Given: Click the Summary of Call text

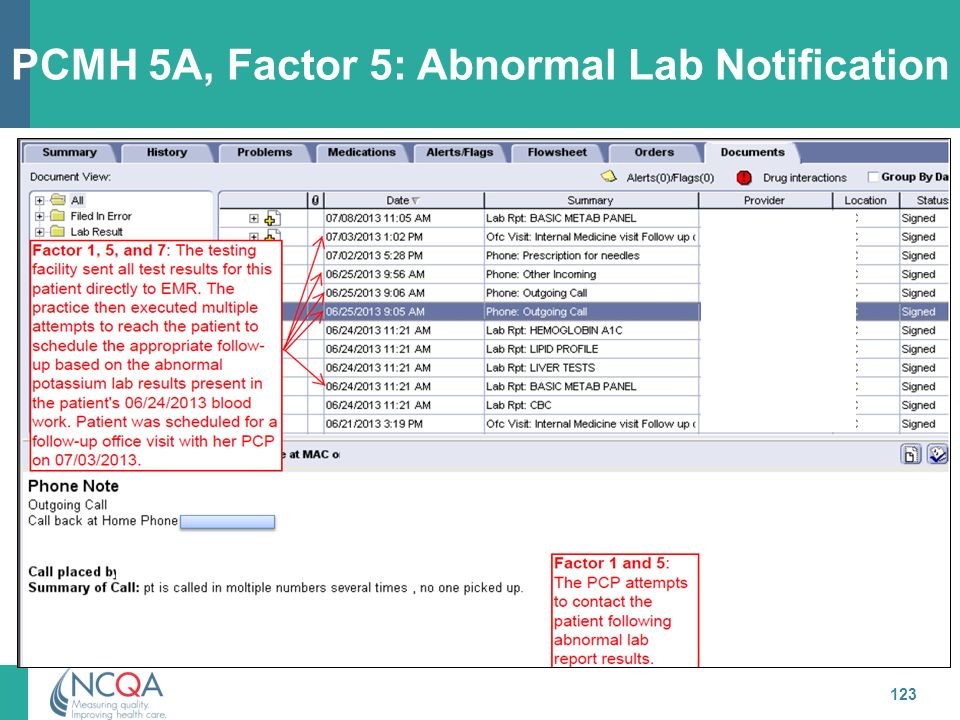Looking at the screenshot, I should pos(276,588).
